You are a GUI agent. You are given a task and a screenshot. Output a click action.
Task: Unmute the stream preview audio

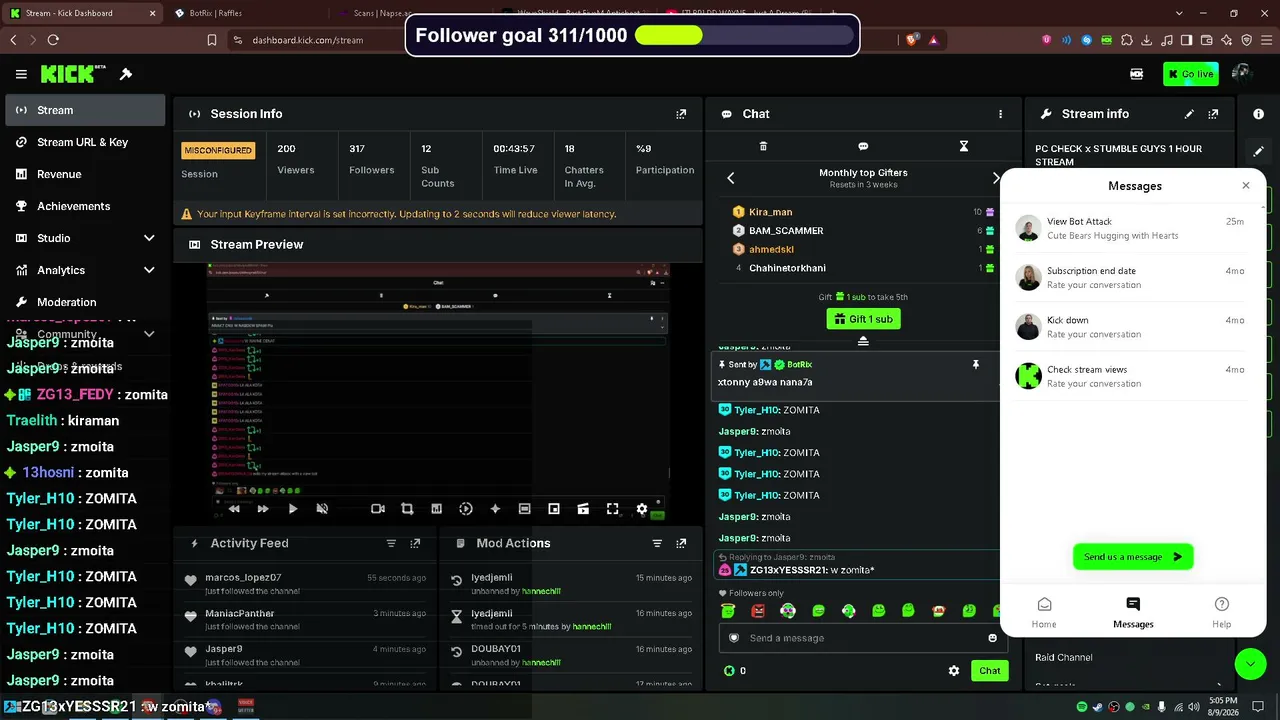coord(322,509)
